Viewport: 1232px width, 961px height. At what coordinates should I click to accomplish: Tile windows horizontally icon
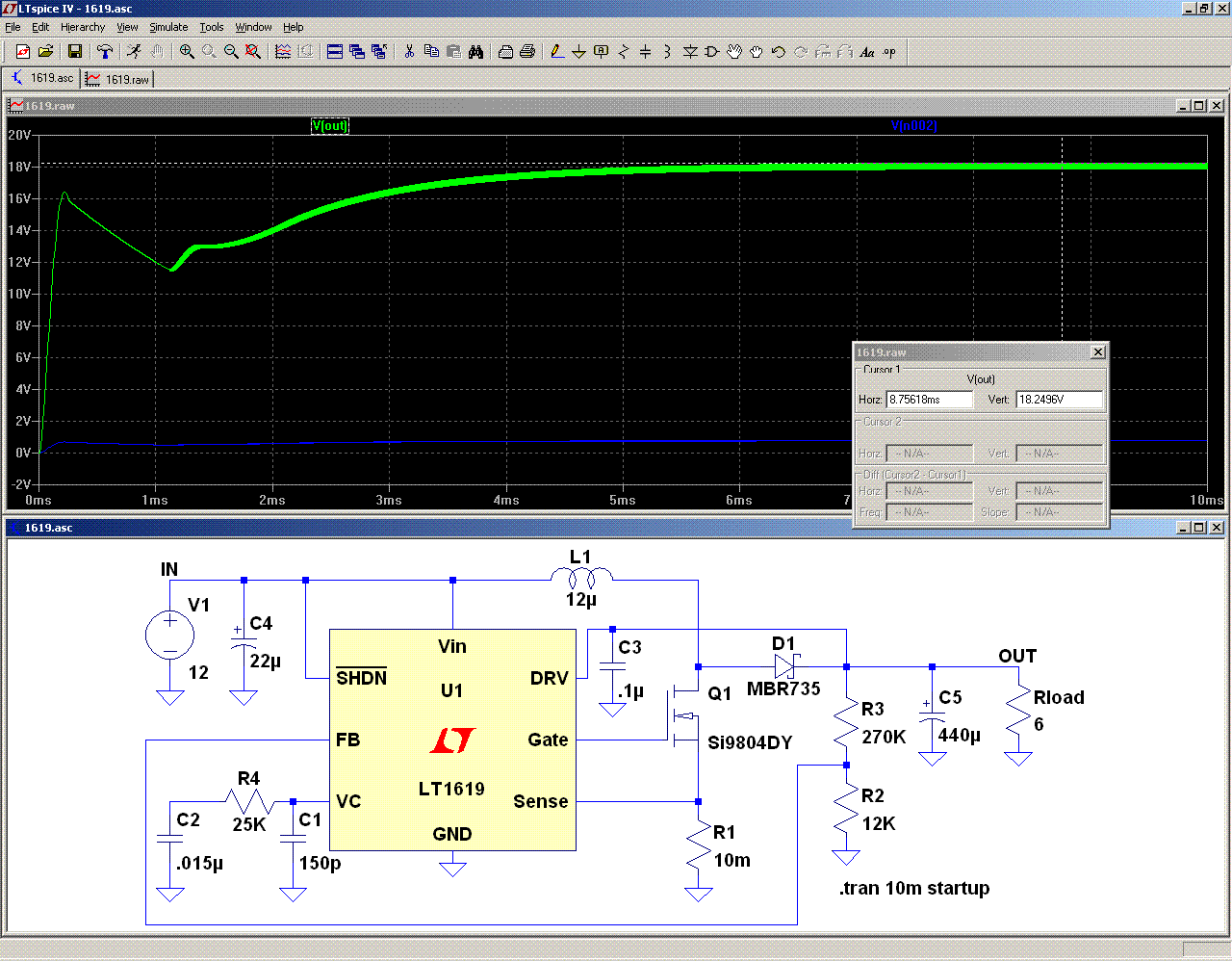[335, 52]
